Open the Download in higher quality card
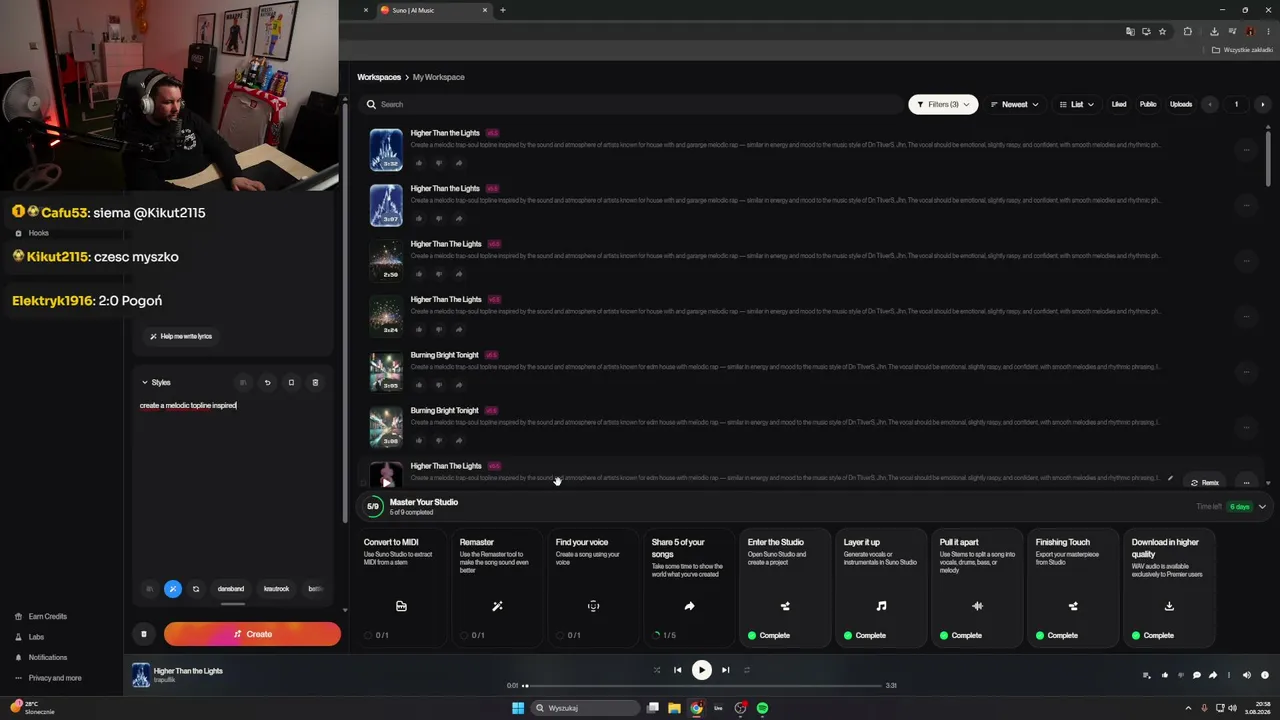1280x720 pixels. pyautogui.click(x=1169, y=588)
